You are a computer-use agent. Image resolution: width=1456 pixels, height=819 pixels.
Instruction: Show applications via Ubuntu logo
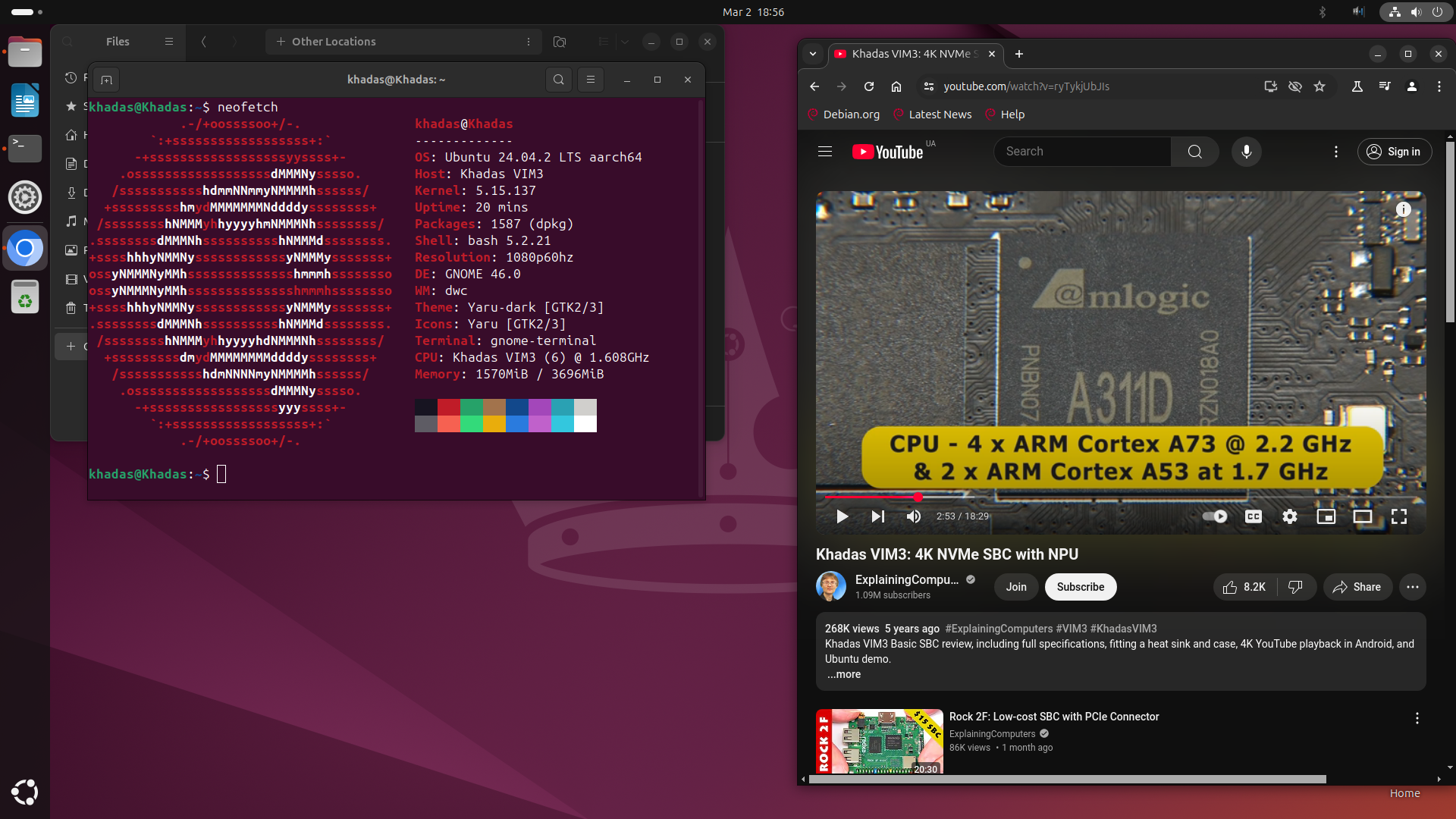(25, 792)
